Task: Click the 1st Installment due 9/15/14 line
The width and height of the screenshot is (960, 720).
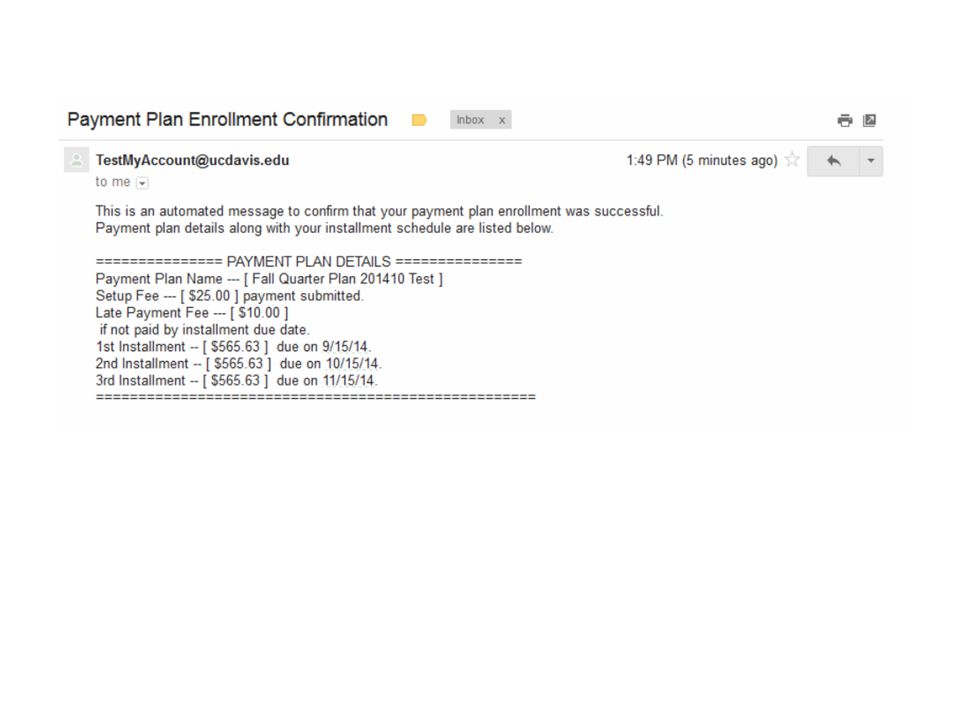Action: [x=233, y=347]
